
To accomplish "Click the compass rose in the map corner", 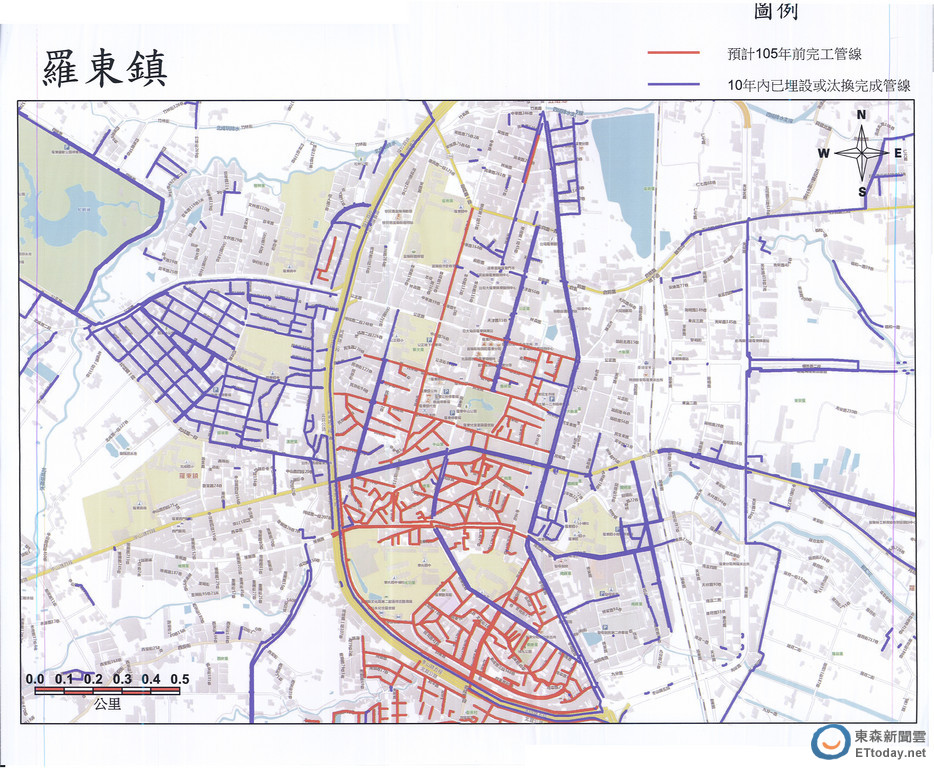I will (x=860, y=153).
